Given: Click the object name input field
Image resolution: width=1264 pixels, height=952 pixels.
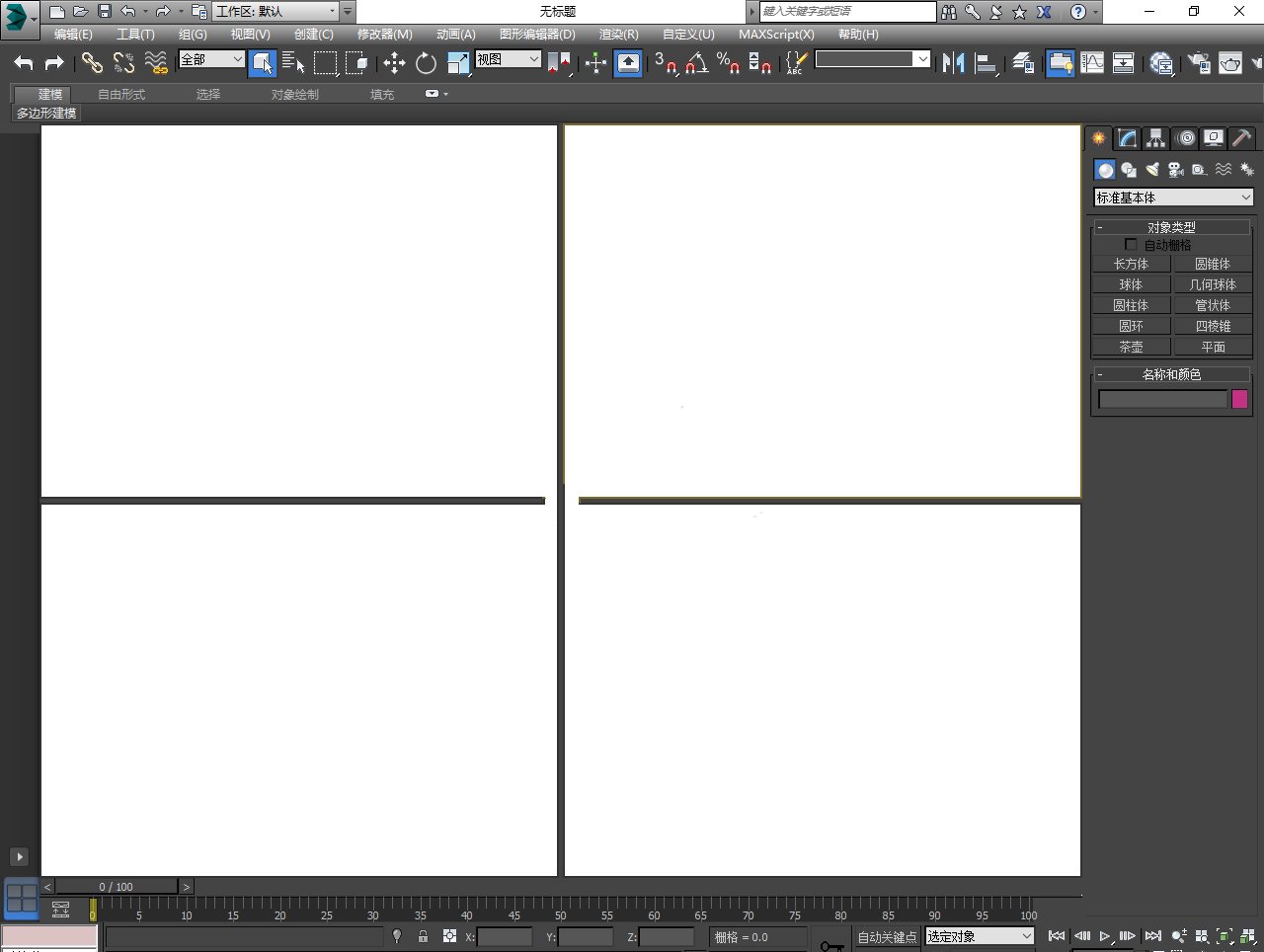Looking at the screenshot, I should point(1162,399).
